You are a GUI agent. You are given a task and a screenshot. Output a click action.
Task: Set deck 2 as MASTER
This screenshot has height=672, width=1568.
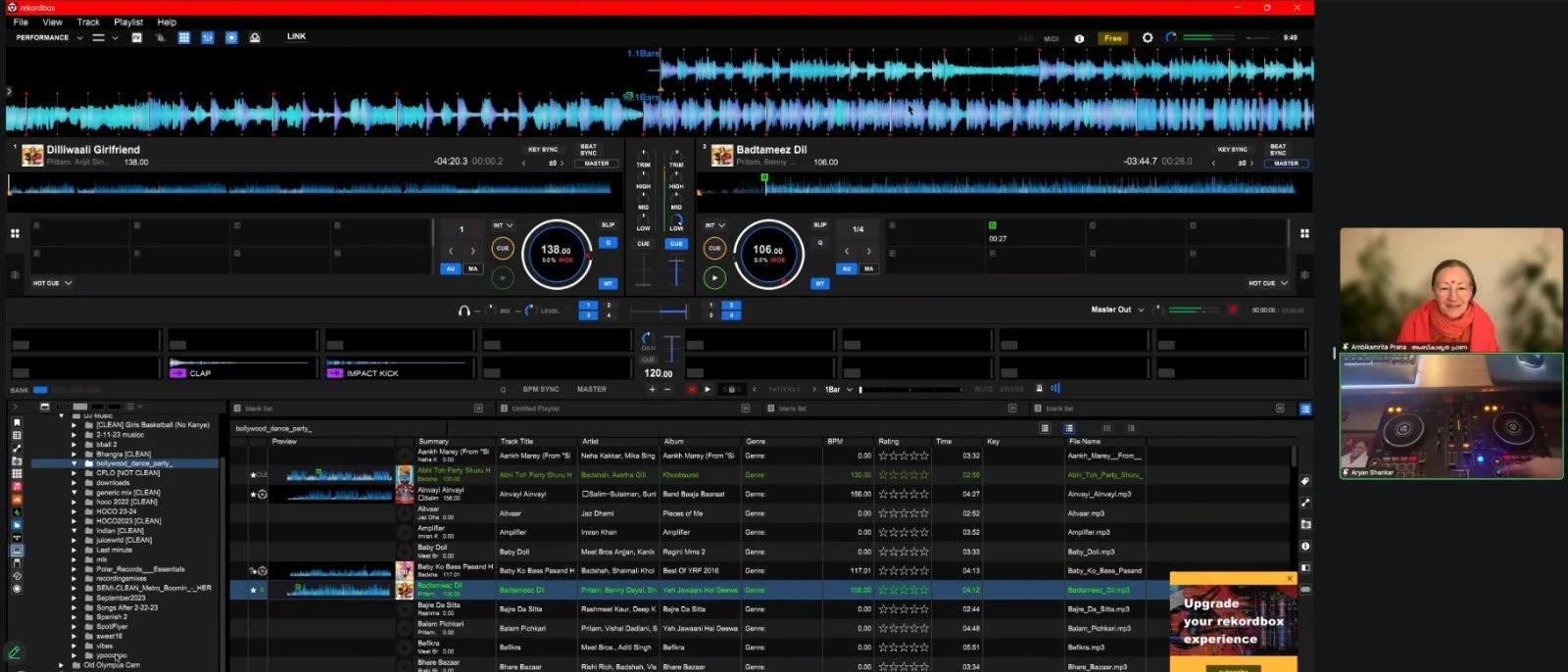[x=1286, y=164]
